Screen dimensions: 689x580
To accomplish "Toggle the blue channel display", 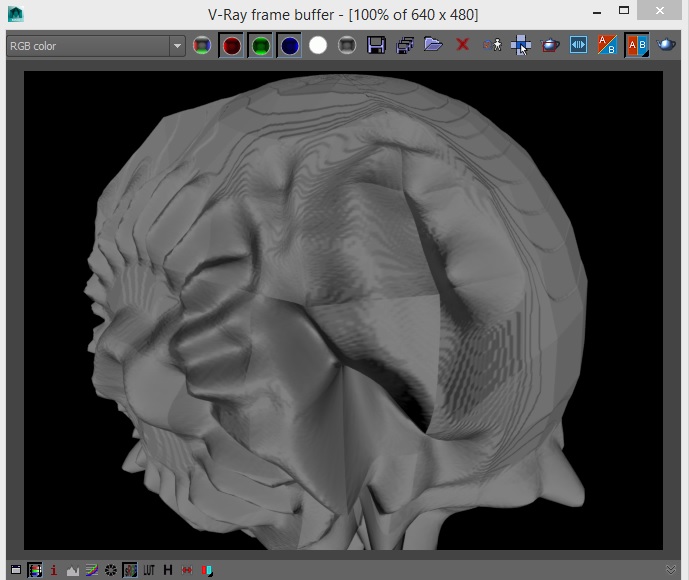I will point(289,45).
